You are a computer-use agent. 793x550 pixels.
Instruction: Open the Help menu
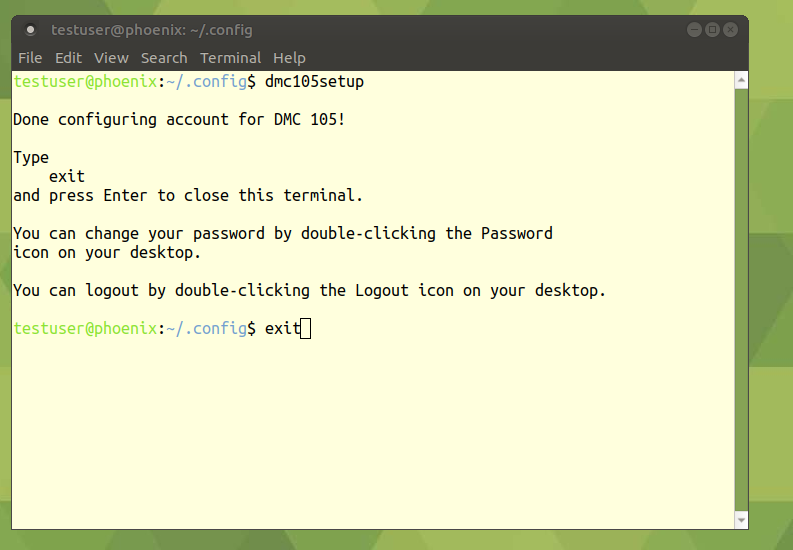[289, 58]
